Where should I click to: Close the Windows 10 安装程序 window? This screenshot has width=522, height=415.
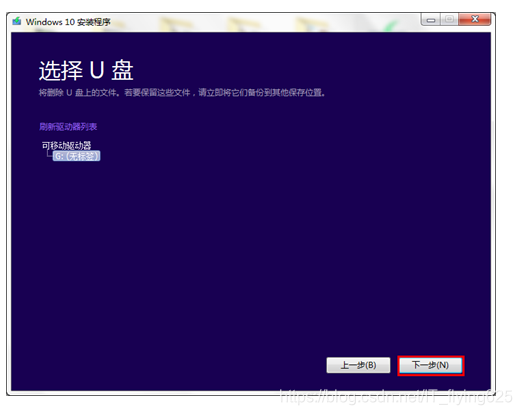pyautogui.click(x=475, y=19)
